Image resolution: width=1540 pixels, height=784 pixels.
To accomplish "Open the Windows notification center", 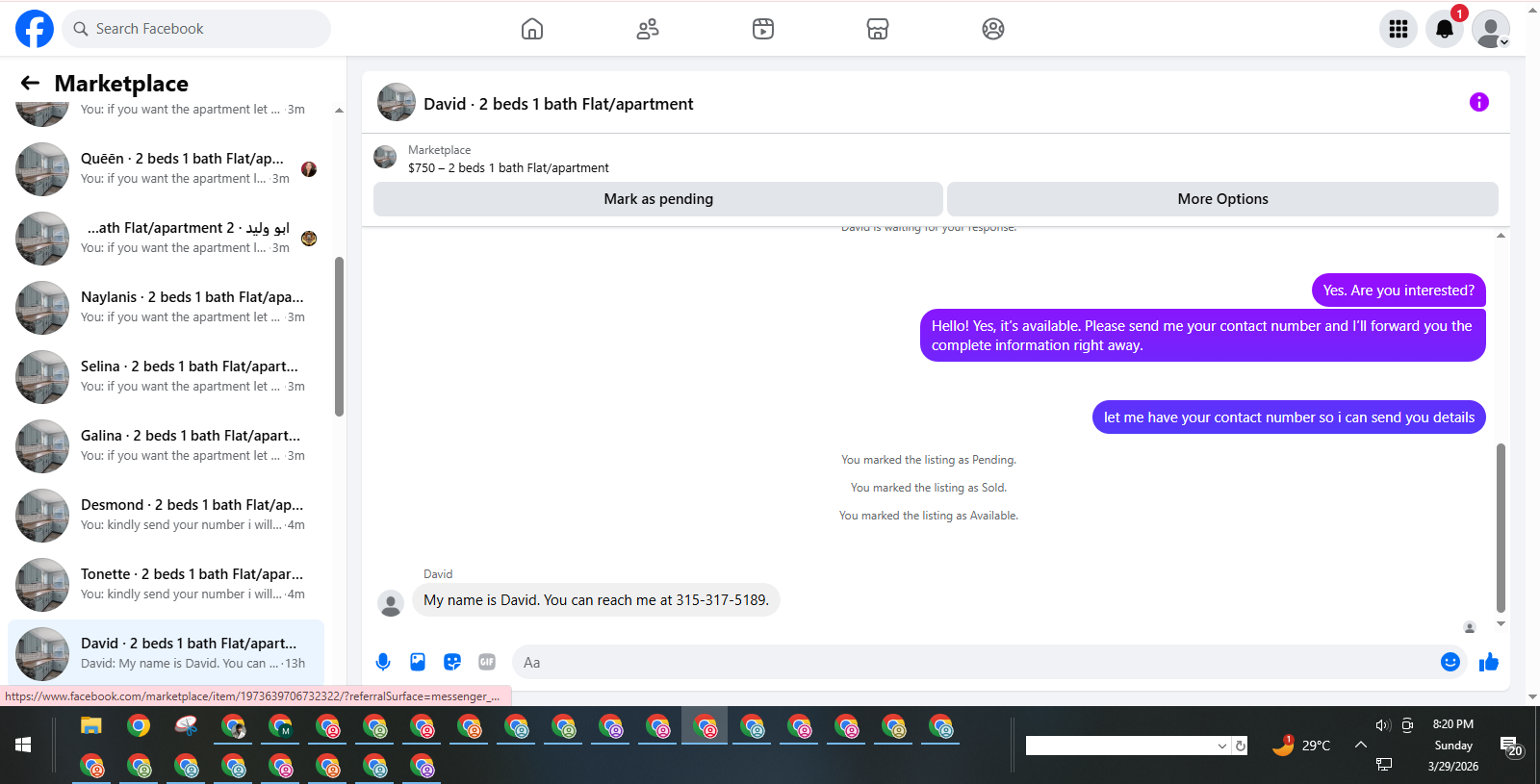I will tap(1511, 746).
